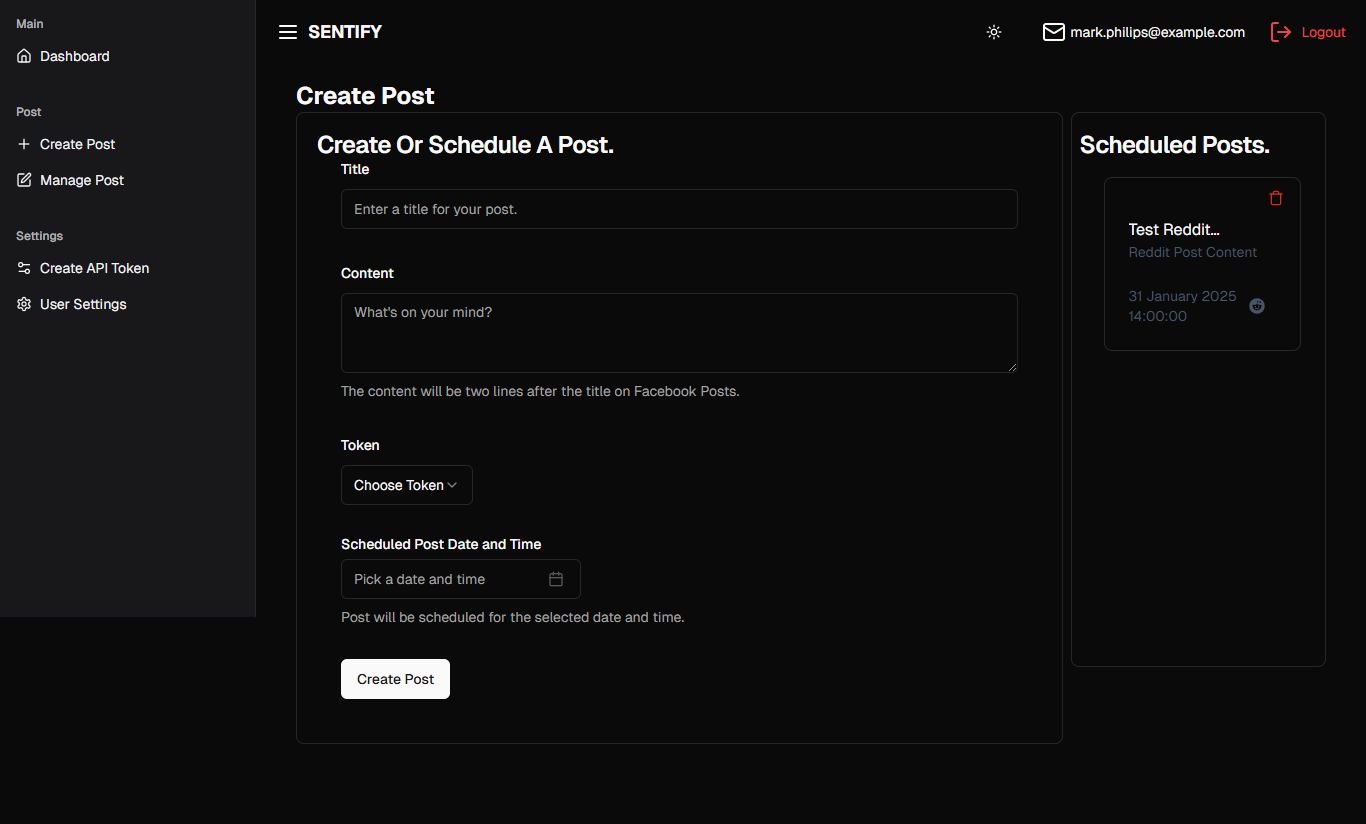Click into the Content text area
Image resolution: width=1366 pixels, height=824 pixels.
[x=678, y=332]
